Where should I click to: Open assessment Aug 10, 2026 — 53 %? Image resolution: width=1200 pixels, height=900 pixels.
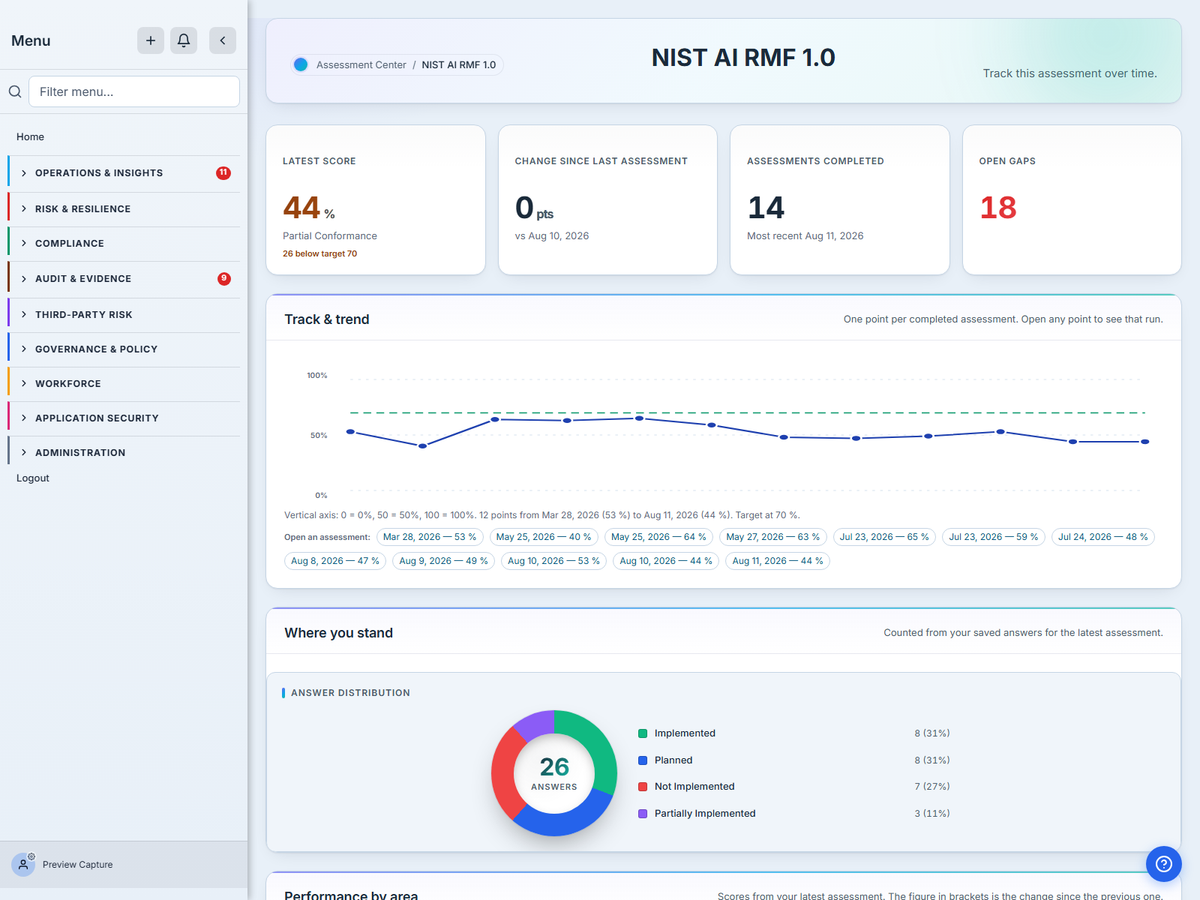click(554, 561)
